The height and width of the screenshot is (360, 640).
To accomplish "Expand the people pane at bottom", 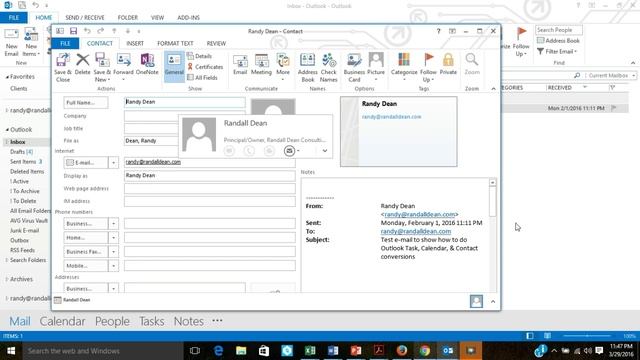I will tap(493, 302).
